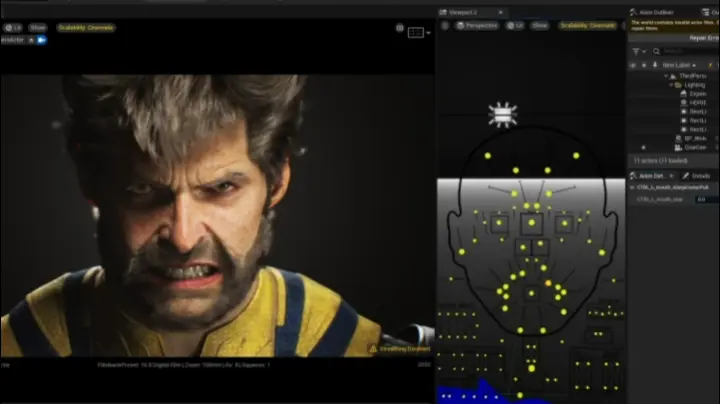Open the Perspective dropdown in Viewport 2
This screenshot has width=720, height=404.
[477, 26]
